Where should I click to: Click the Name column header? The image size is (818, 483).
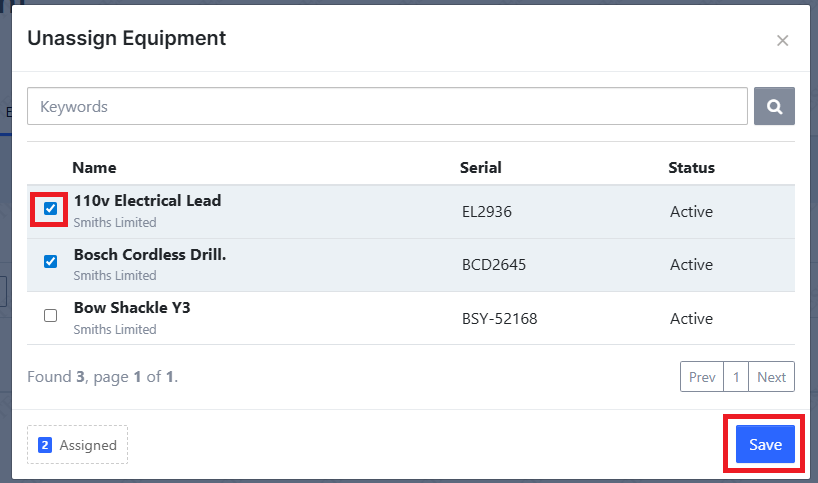coord(94,167)
